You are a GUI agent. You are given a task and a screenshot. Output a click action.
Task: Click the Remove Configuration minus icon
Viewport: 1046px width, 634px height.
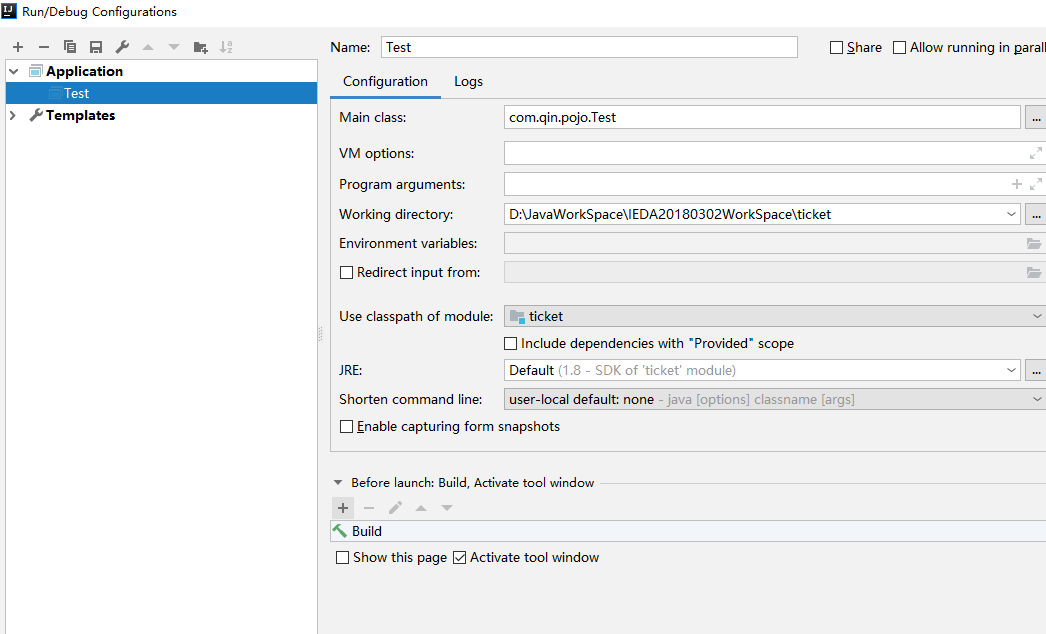point(44,47)
